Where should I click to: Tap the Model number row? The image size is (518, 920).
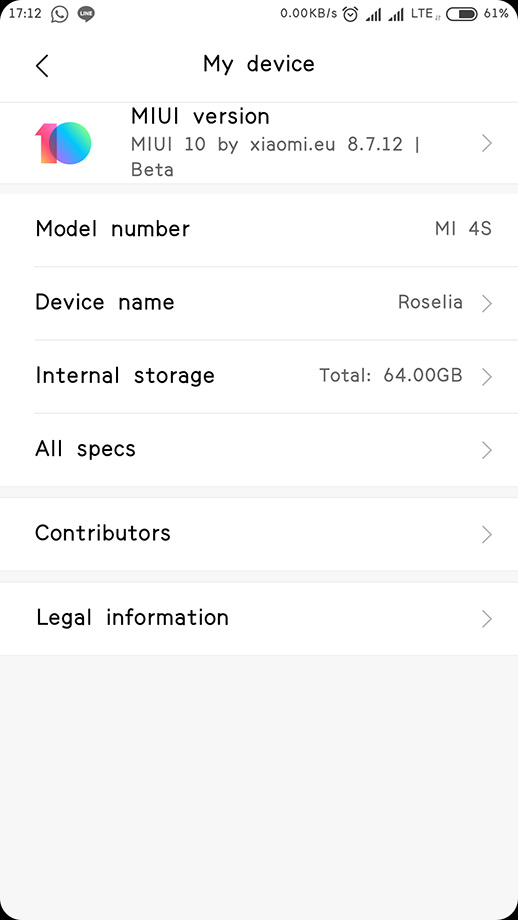click(259, 229)
